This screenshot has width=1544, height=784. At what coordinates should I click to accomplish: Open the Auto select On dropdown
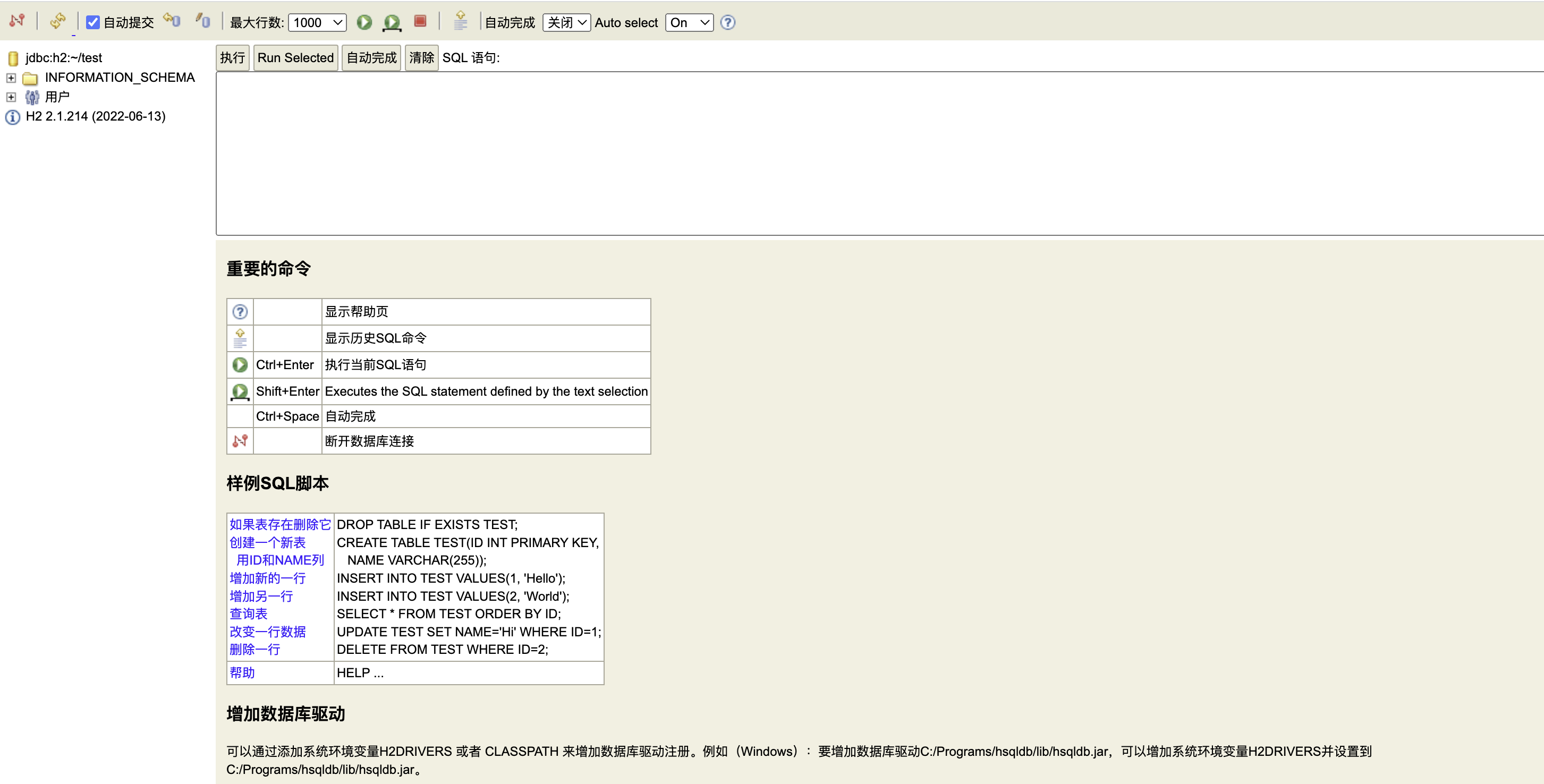(689, 23)
